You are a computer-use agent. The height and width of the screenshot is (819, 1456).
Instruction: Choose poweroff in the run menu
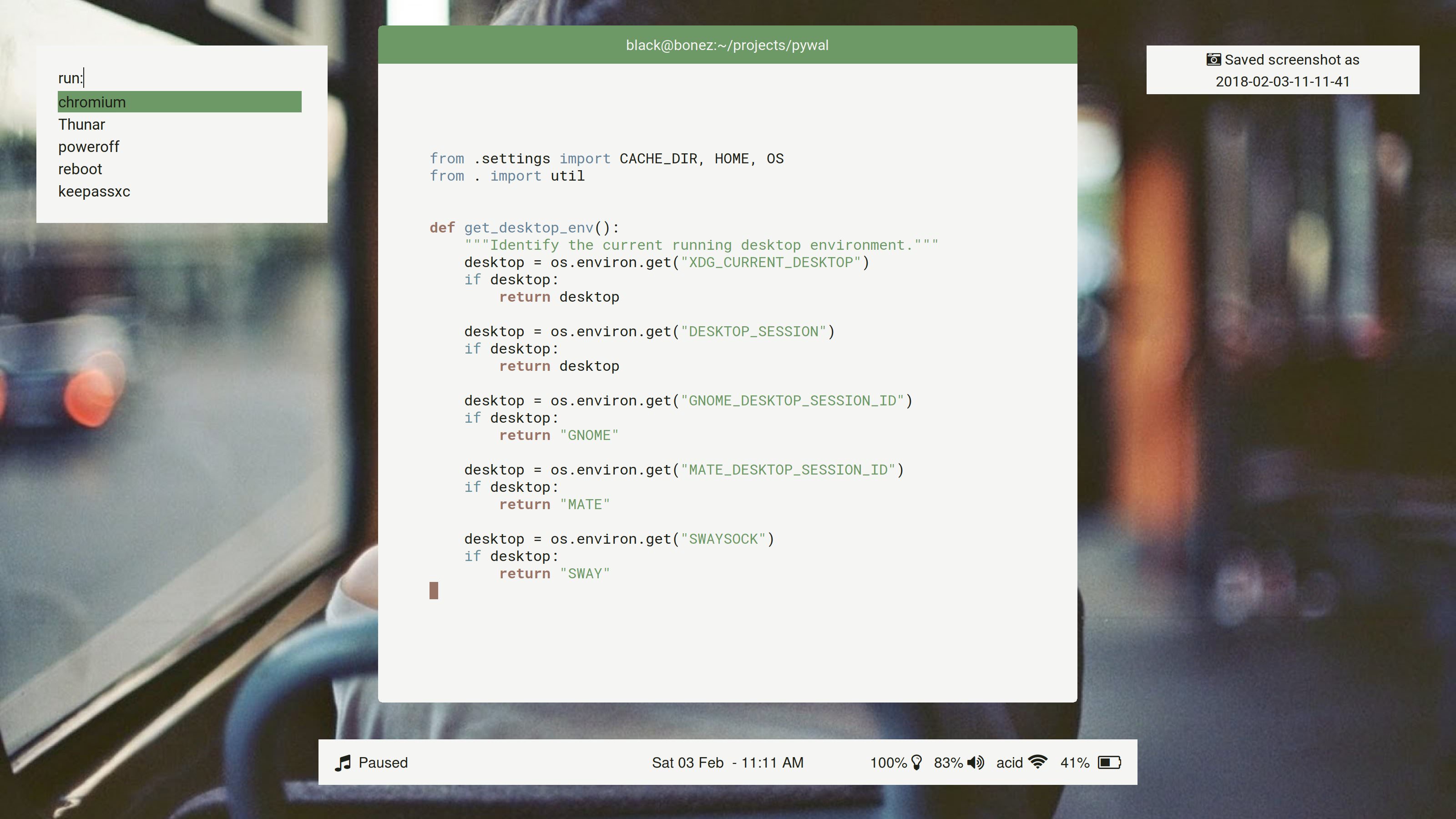tap(89, 147)
